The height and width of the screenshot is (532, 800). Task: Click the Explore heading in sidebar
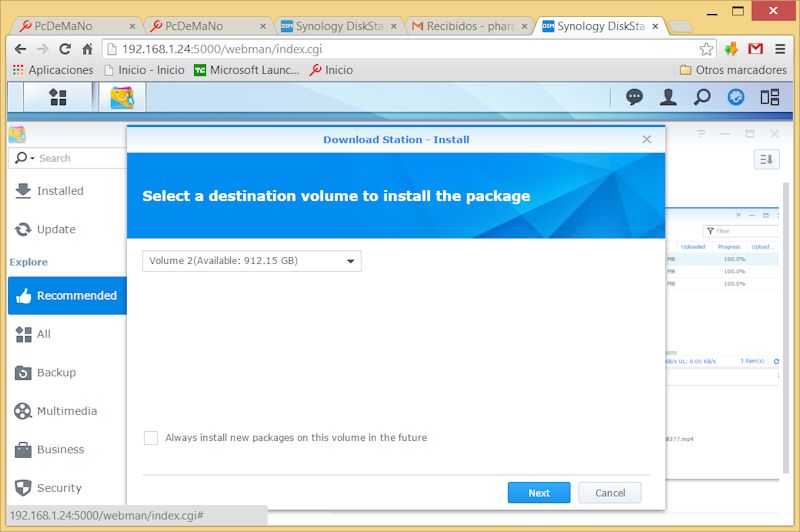[x=29, y=262]
